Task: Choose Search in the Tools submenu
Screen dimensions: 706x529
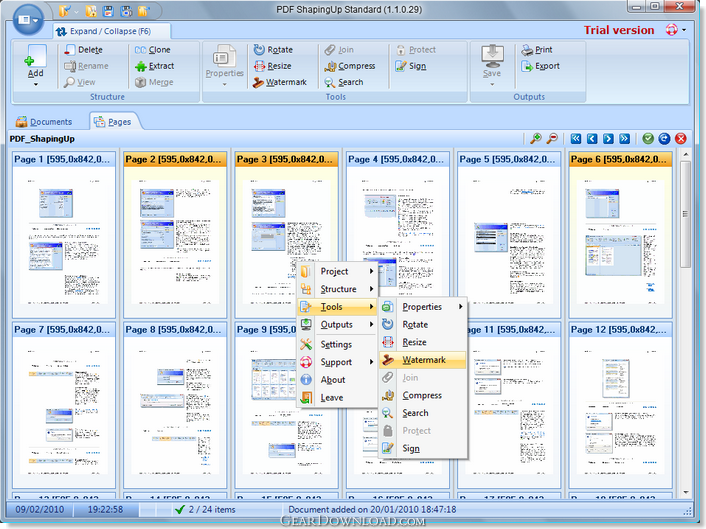Action: [x=423, y=413]
